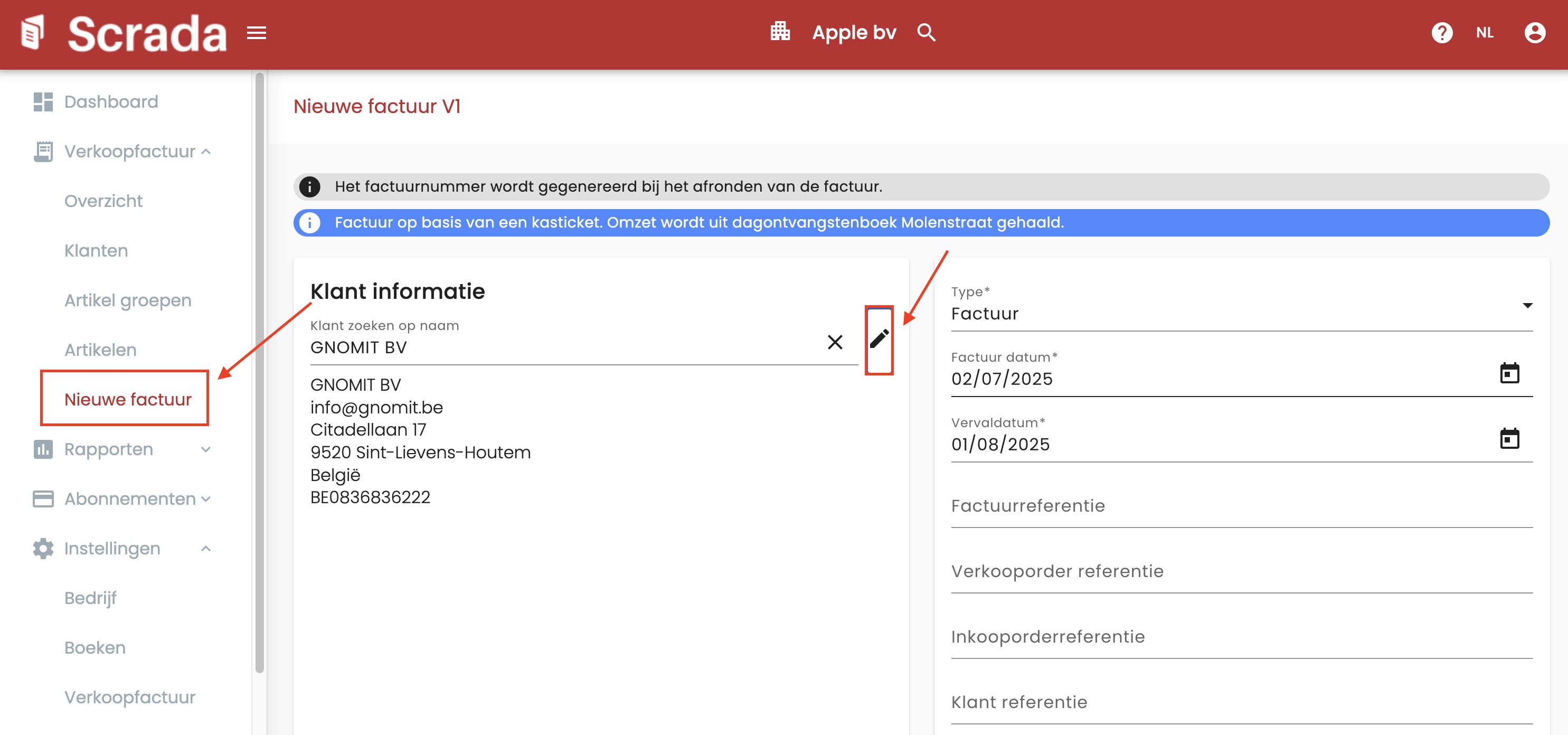
Task: Open the Type dropdown
Action: coord(1241,313)
